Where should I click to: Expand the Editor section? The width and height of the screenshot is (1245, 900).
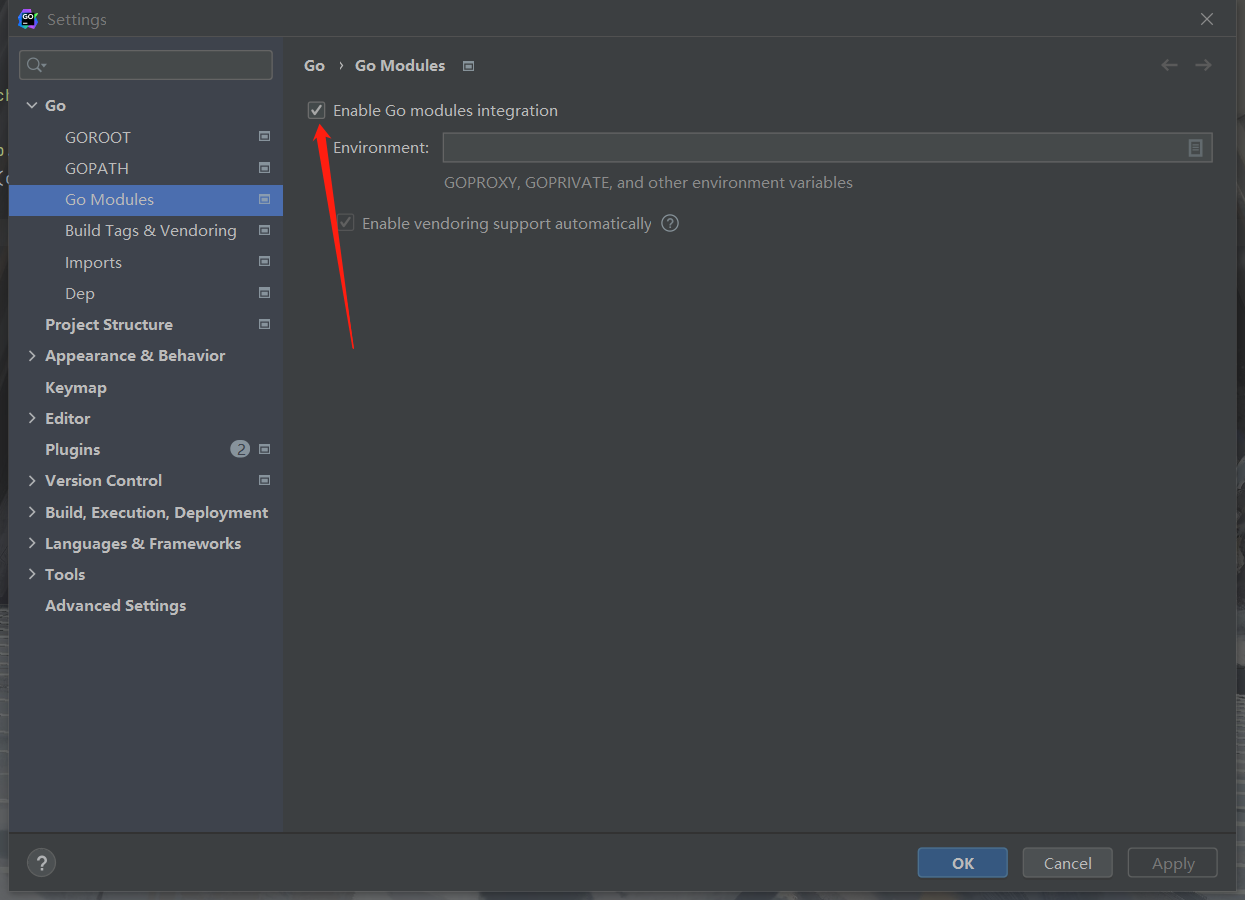coord(32,418)
